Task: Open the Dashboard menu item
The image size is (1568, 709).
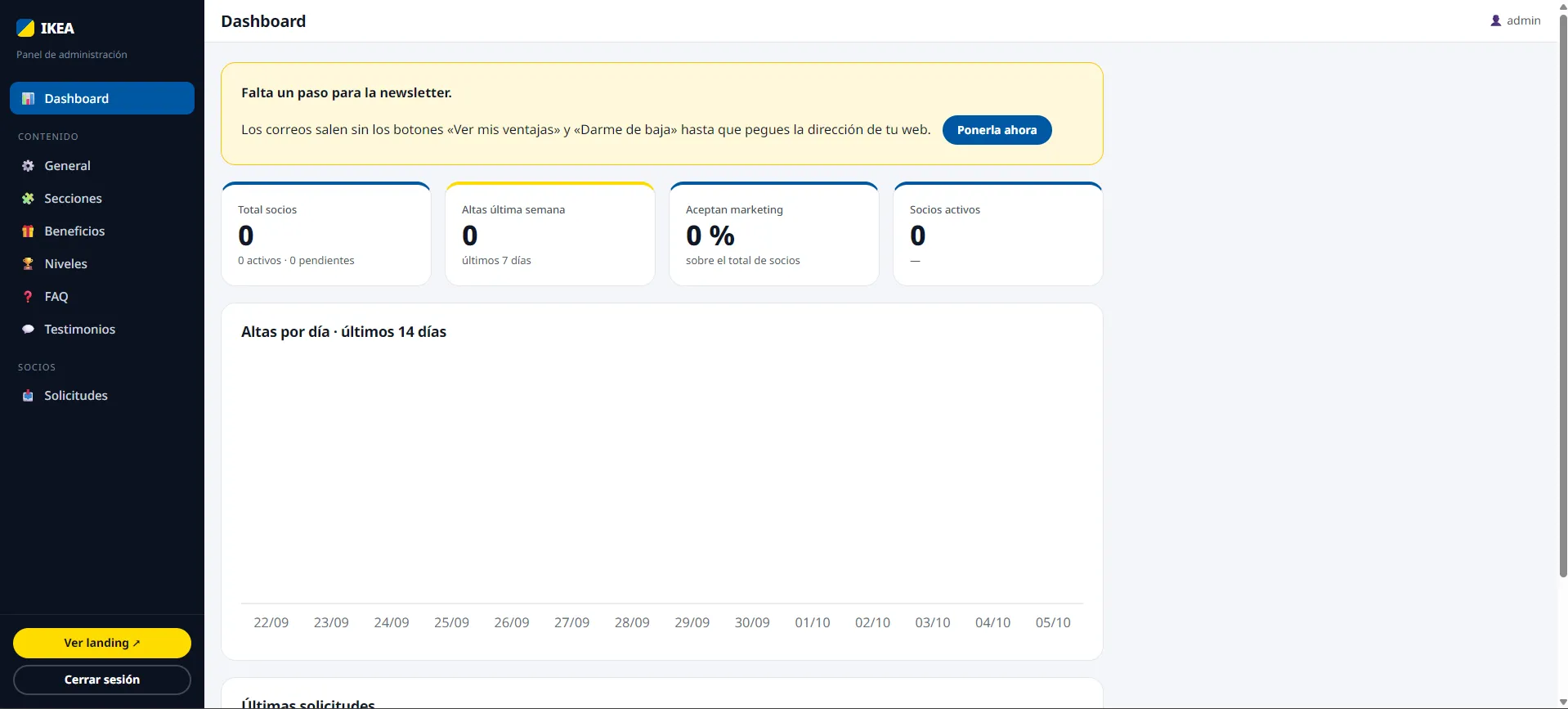Action: coord(102,98)
